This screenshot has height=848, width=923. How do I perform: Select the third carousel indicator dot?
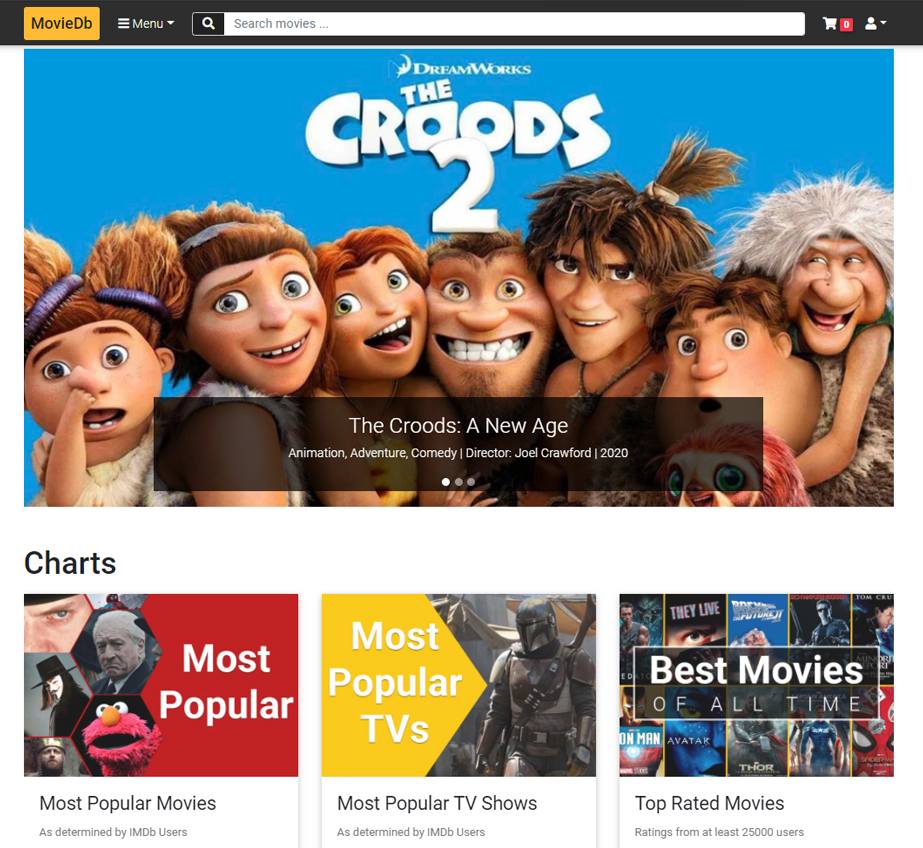pyautogui.click(x=471, y=482)
